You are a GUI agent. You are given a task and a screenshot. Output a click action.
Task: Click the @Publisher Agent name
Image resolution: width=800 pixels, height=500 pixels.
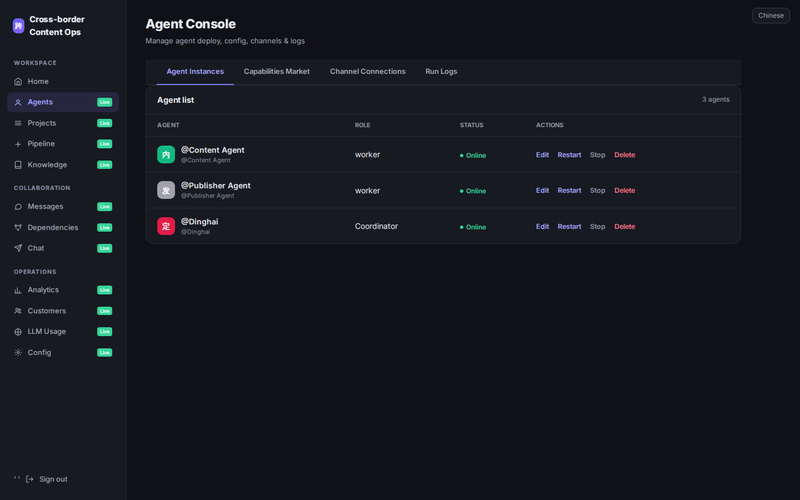point(216,186)
